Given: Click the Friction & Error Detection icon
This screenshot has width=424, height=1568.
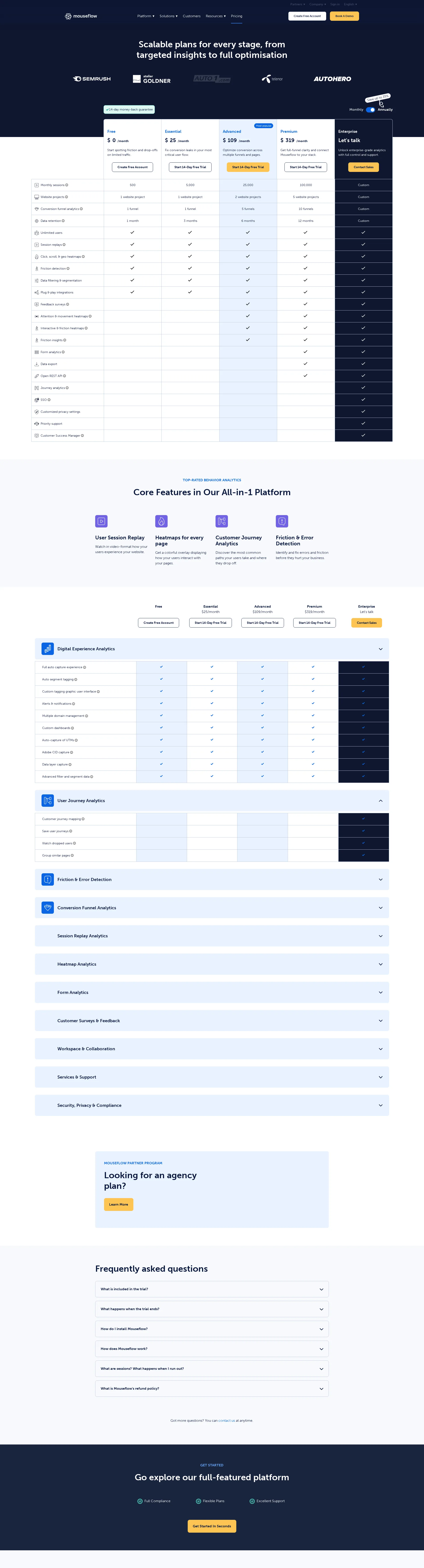Looking at the screenshot, I should pyautogui.click(x=281, y=522).
